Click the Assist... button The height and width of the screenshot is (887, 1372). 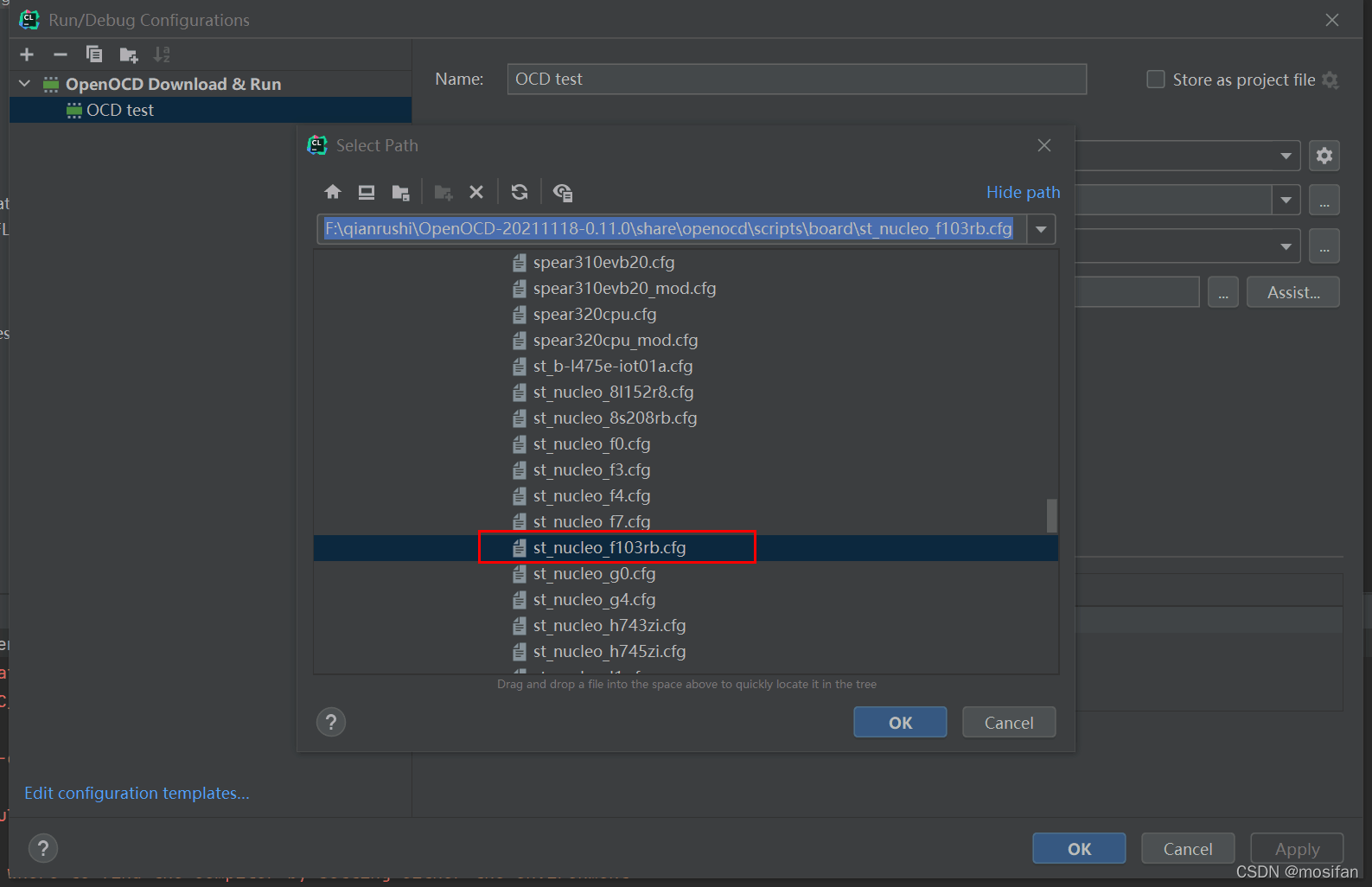tap(1293, 292)
